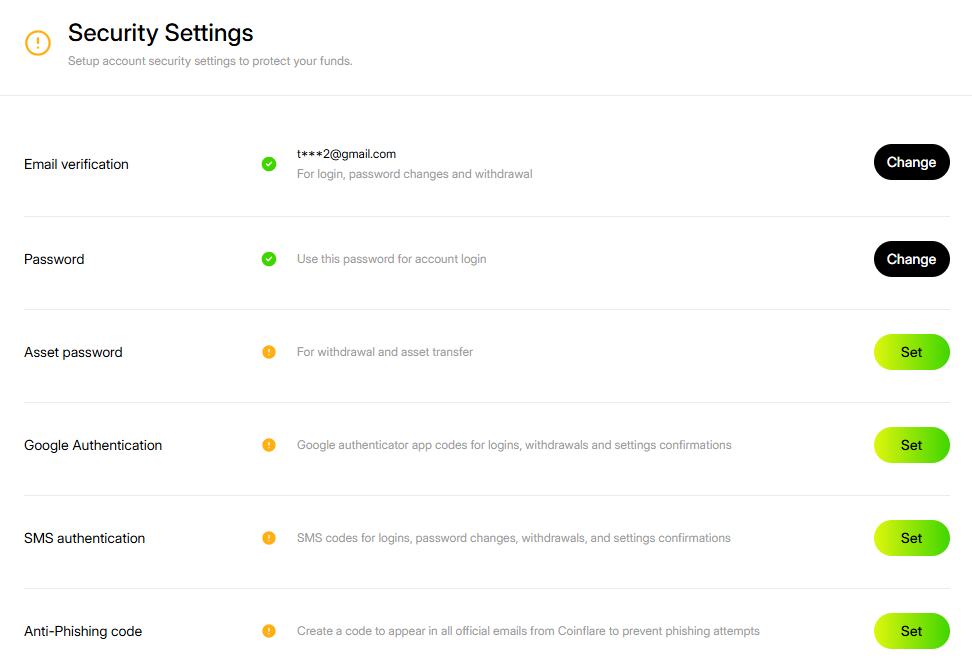Set the Anti-Phishing code
This screenshot has width=972, height=663.
(911, 631)
